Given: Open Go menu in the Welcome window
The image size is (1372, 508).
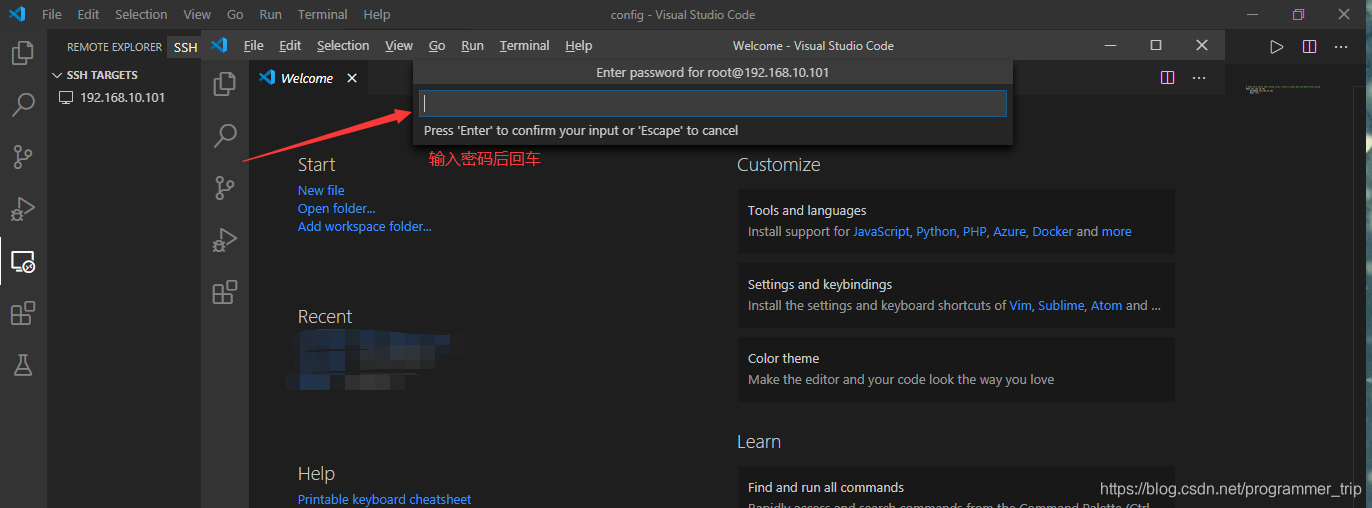Looking at the screenshot, I should coord(437,46).
